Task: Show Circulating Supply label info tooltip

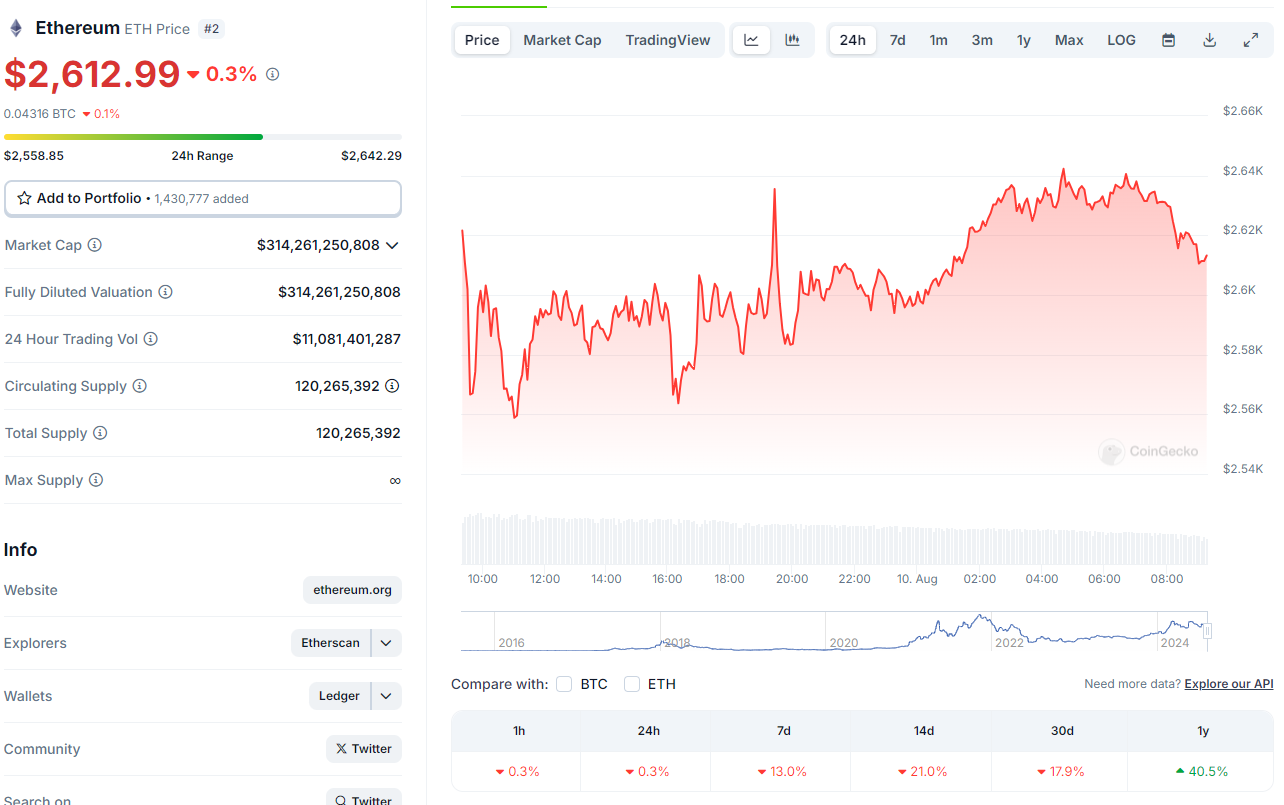Action: coord(140,386)
